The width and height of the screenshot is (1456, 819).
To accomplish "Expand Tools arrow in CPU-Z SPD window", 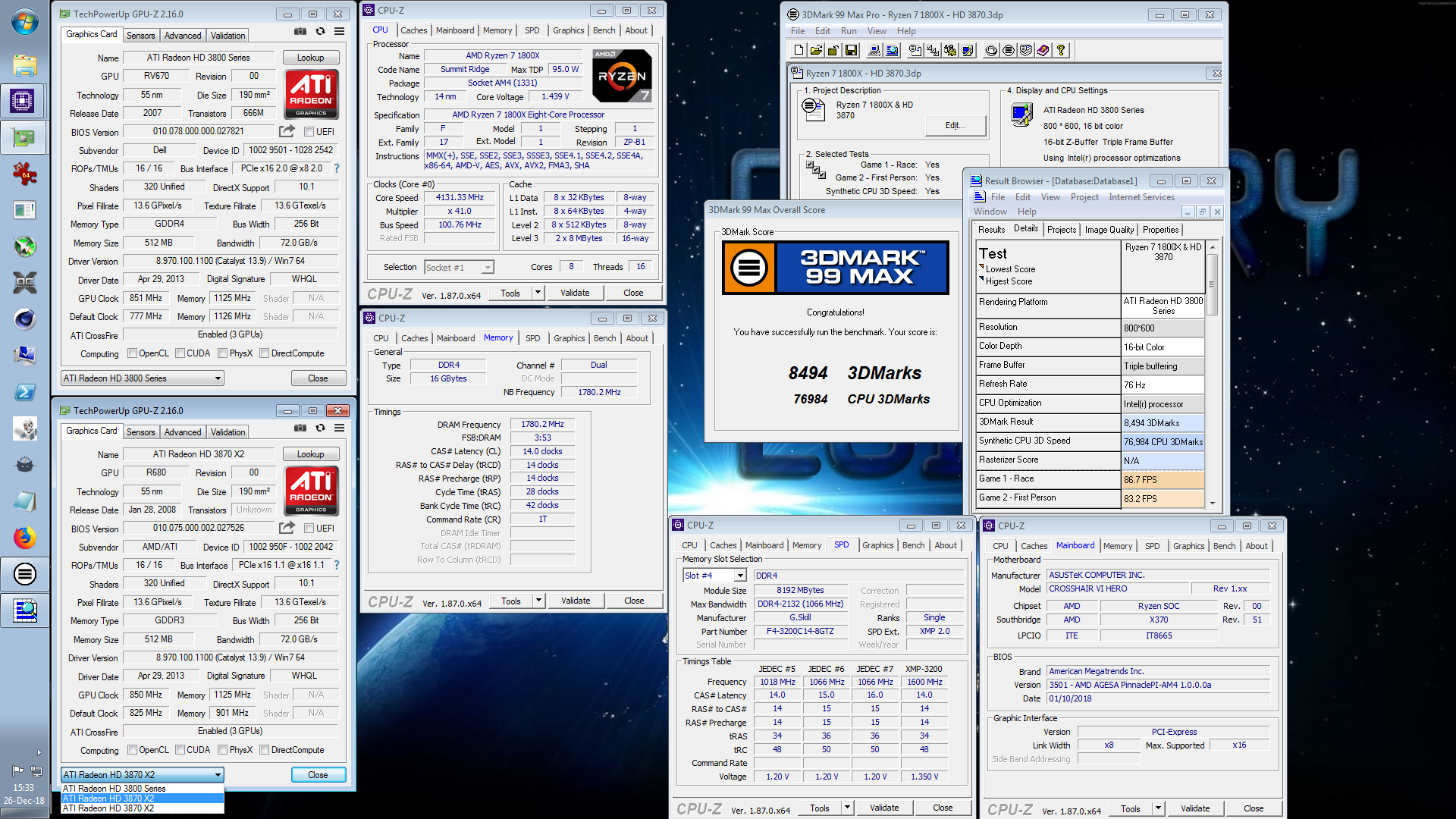I will pos(847,808).
